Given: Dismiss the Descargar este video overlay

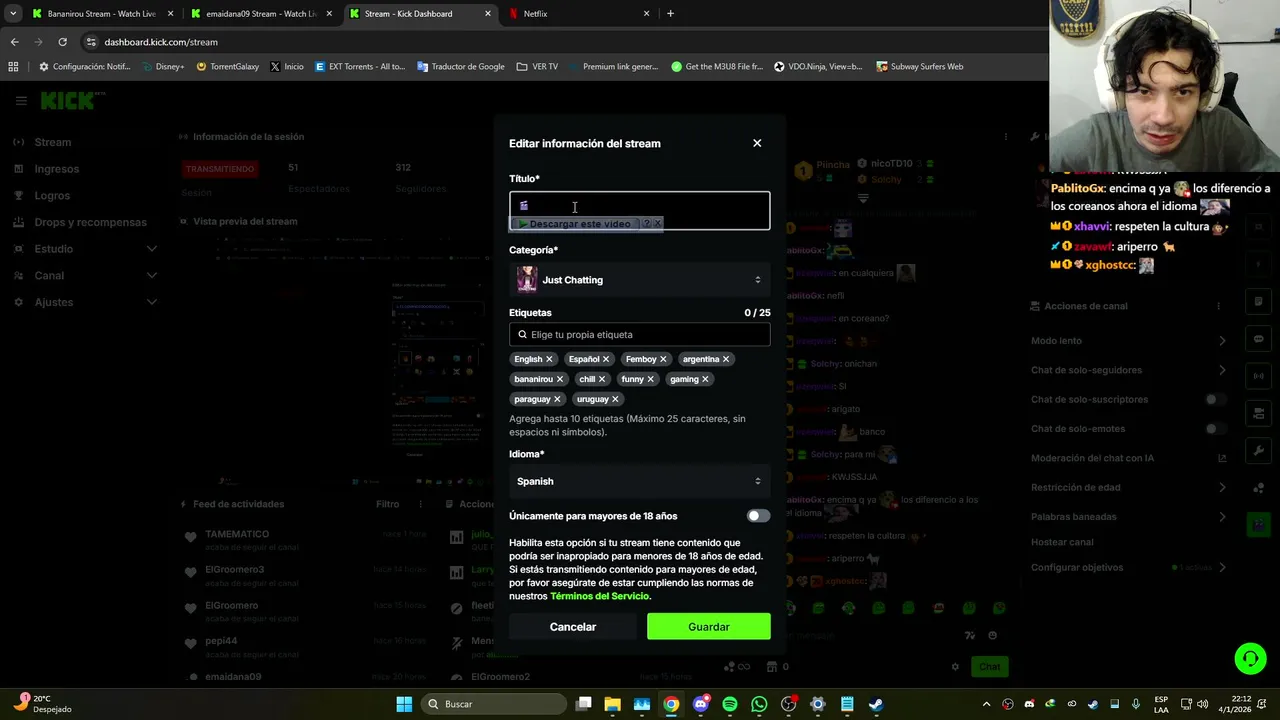Looking at the screenshot, I should (658, 224).
